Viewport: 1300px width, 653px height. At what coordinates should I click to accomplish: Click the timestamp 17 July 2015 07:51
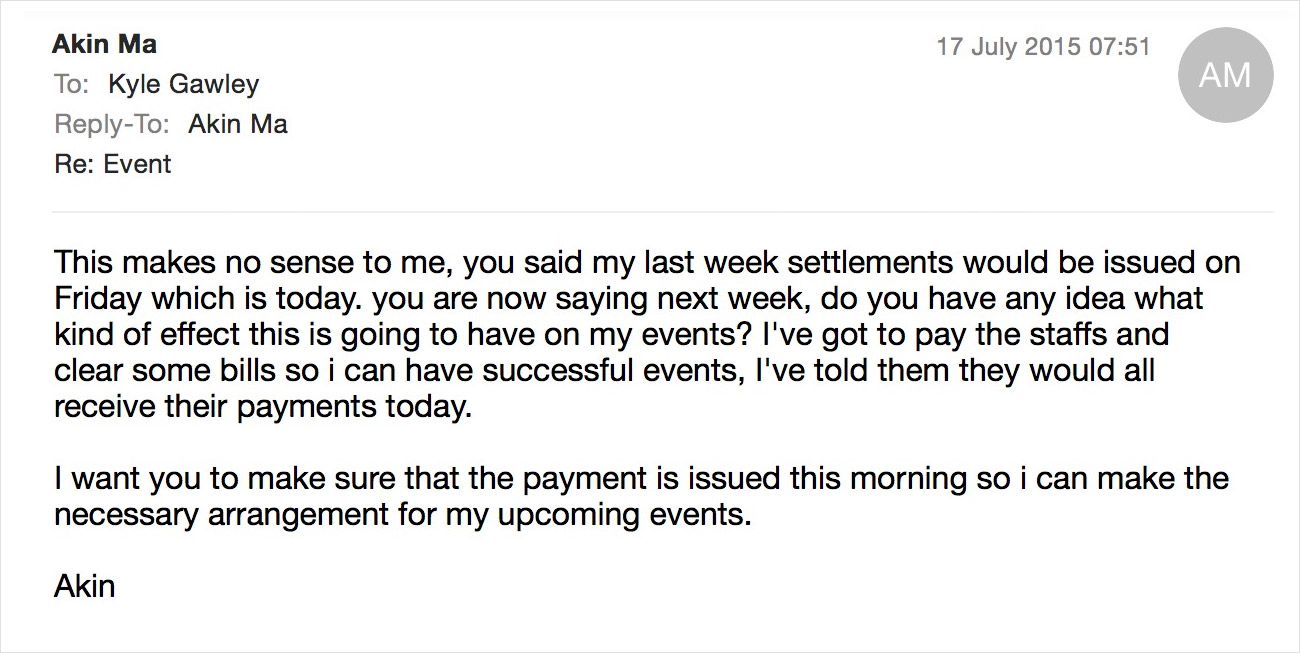[1043, 47]
